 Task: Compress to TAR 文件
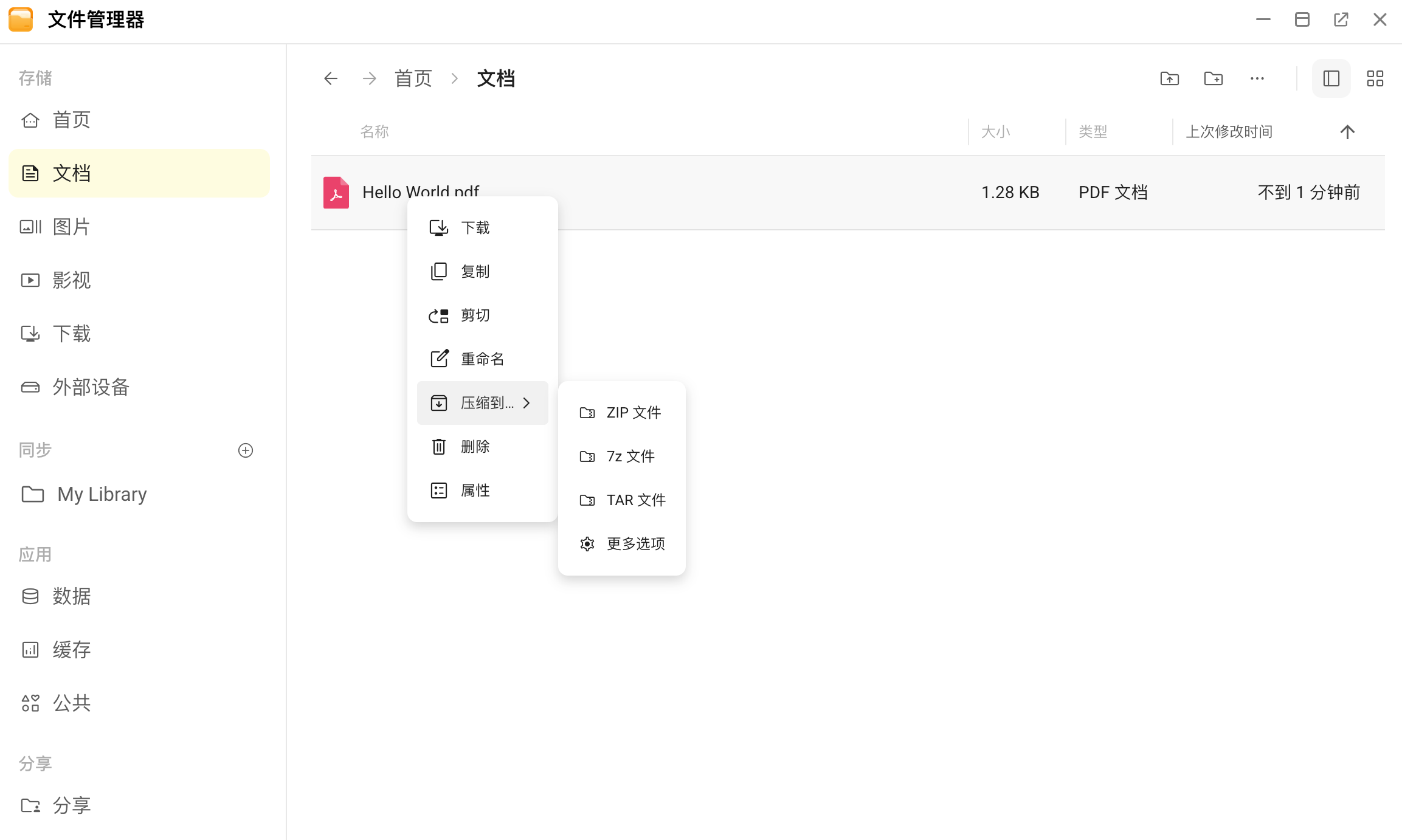pyautogui.click(x=622, y=500)
